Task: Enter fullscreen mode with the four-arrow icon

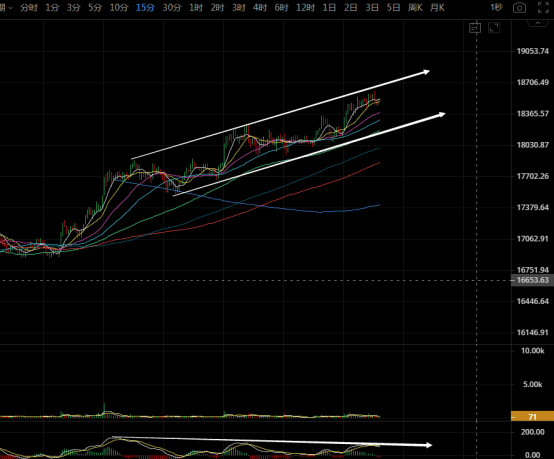Action: [x=543, y=7]
